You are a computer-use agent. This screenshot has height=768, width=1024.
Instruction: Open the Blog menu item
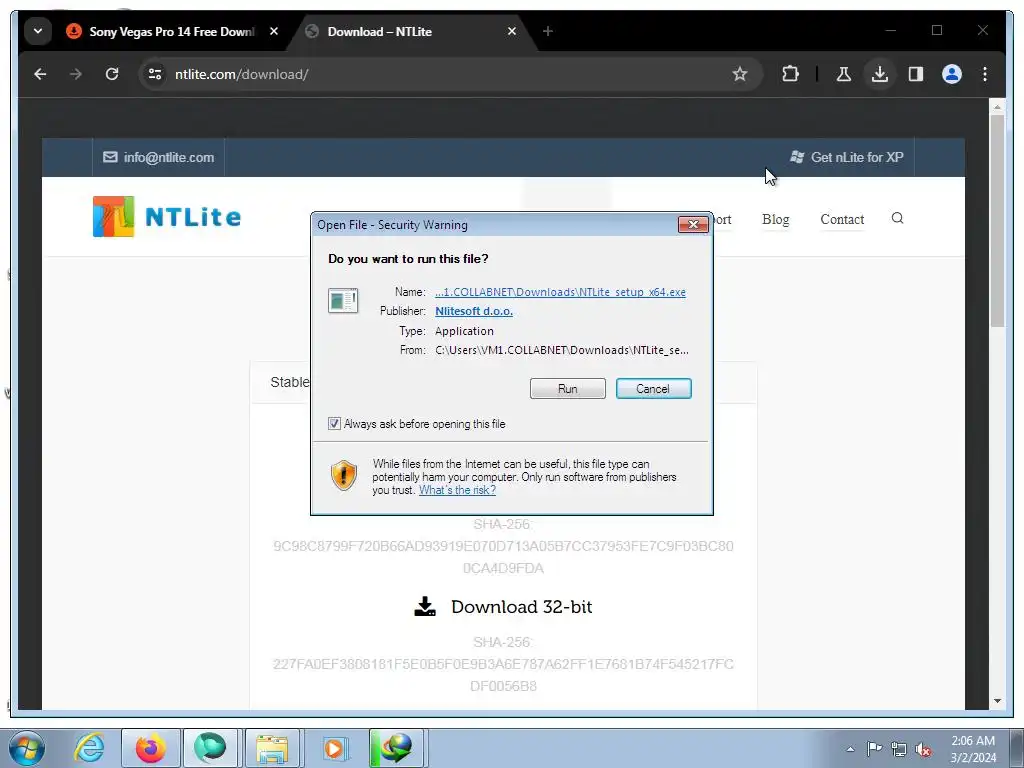(776, 219)
